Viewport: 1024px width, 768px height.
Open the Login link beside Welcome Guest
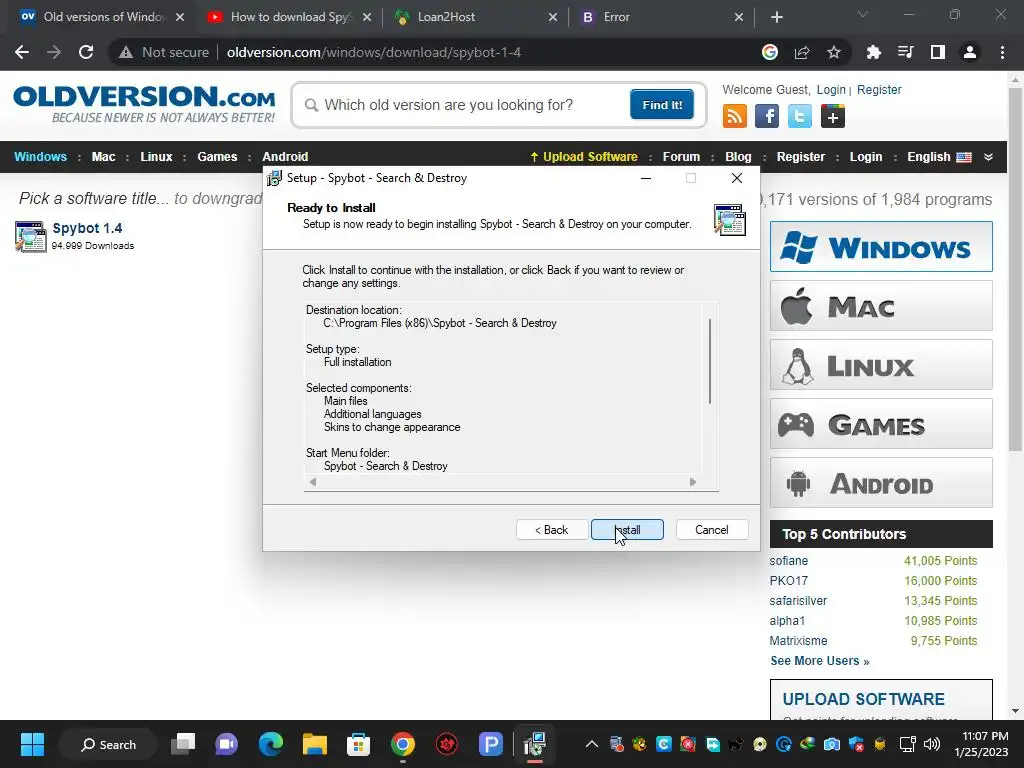(831, 89)
